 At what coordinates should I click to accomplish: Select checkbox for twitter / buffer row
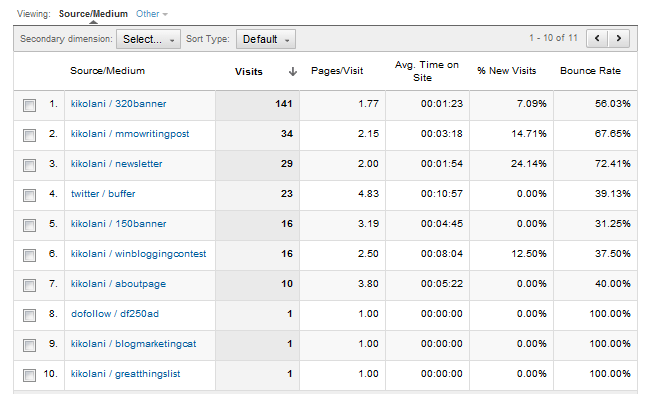point(28,194)
